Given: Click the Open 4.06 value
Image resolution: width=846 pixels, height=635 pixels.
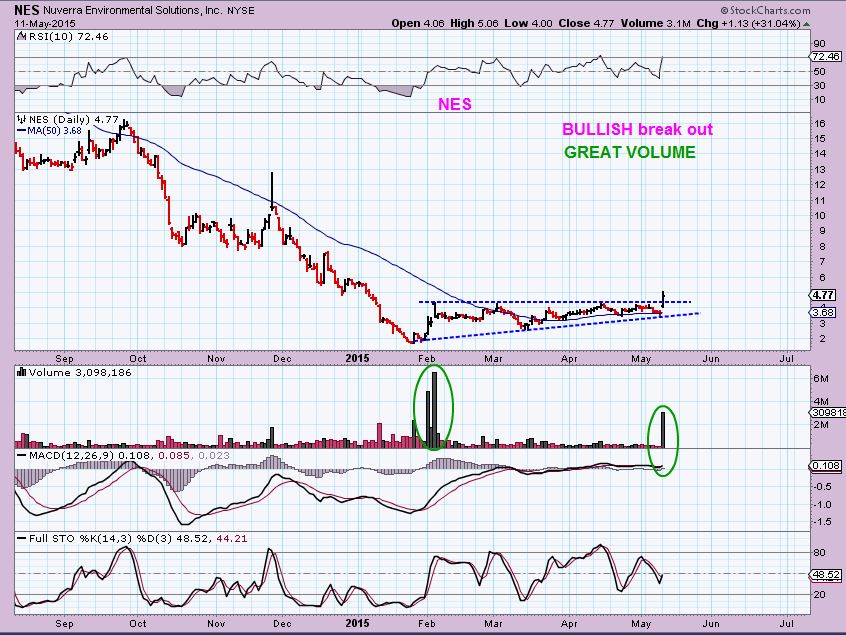Looking at the screenshot, I should (x=418, y=23).
